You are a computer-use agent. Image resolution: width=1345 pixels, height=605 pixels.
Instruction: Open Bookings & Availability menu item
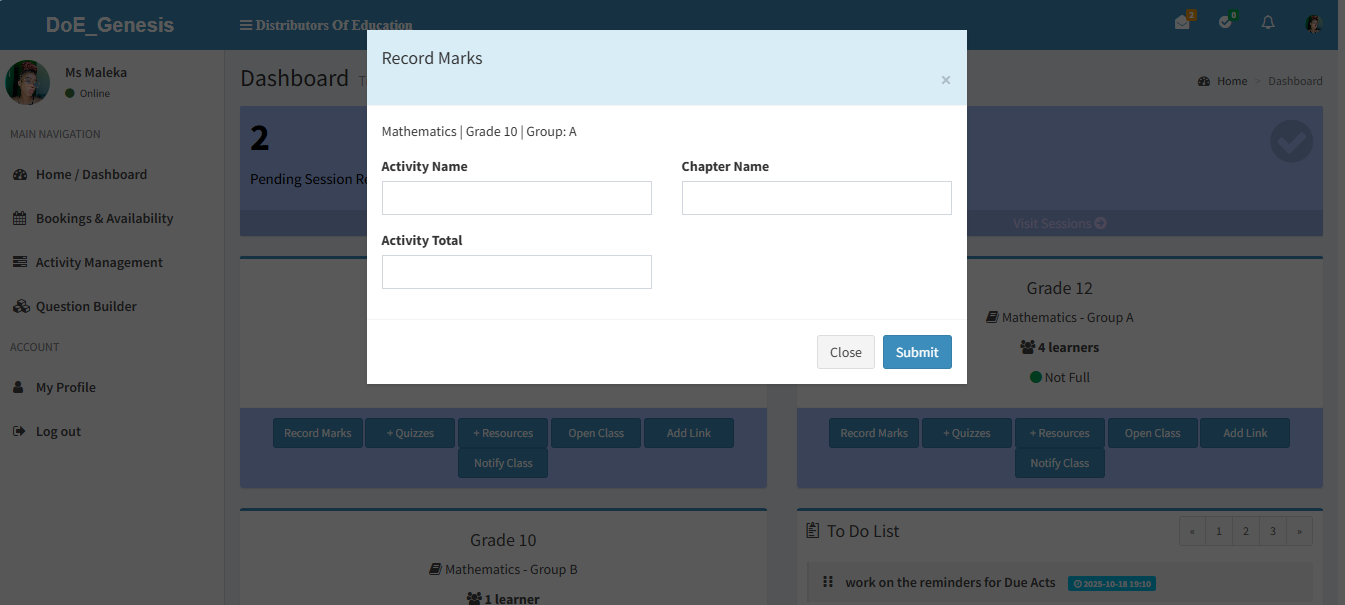(x=104, y=218)
